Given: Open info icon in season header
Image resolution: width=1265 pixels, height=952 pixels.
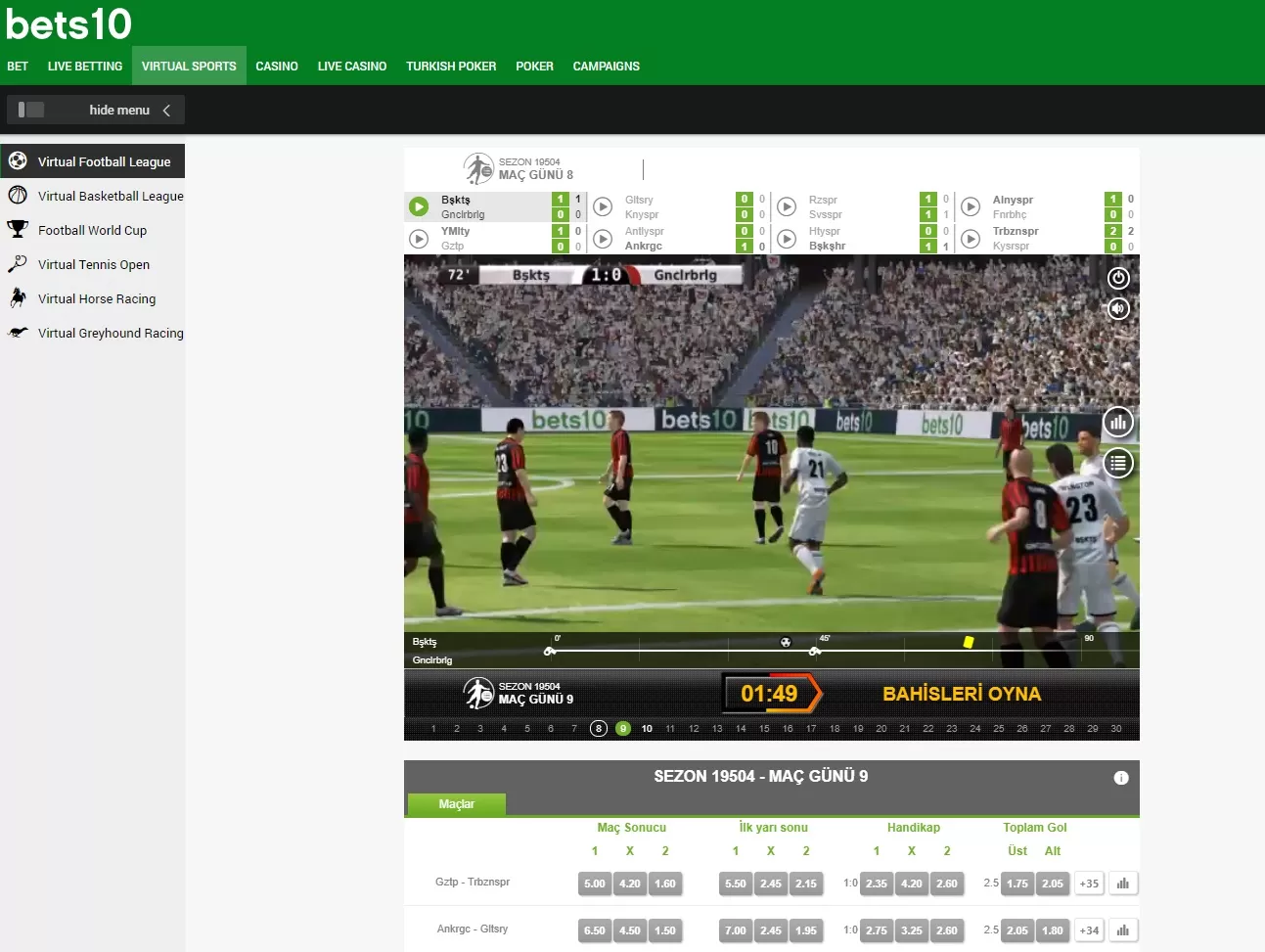Looking at the screenshot, I should click(x=1121, y=778).
